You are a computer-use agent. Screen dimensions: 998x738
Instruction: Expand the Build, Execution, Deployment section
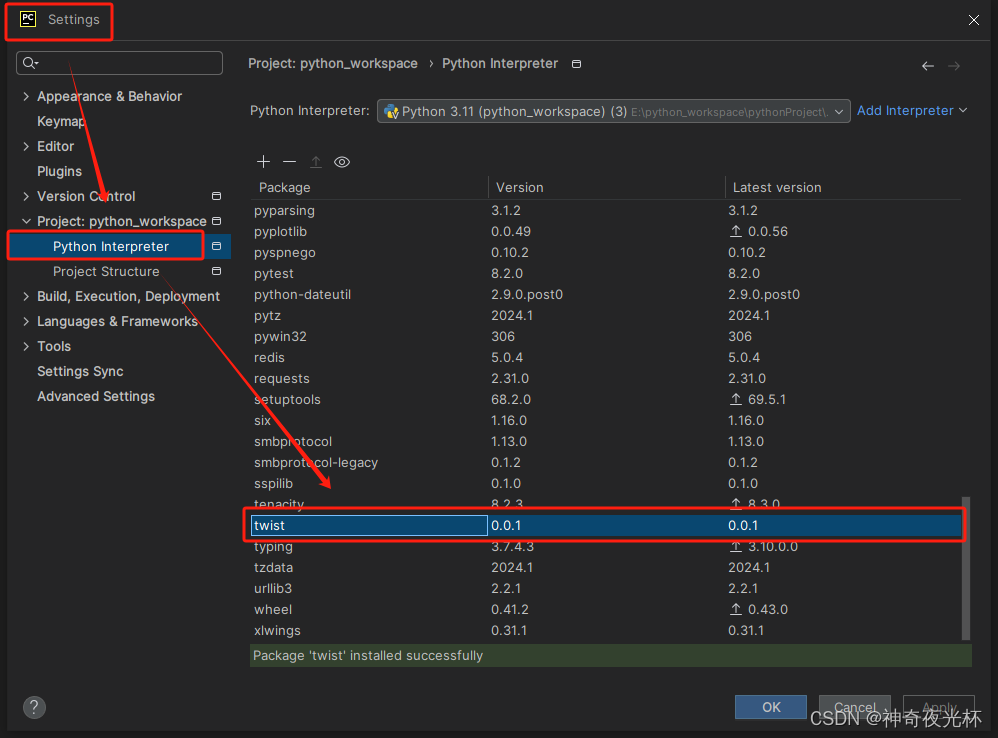(26, 297)
